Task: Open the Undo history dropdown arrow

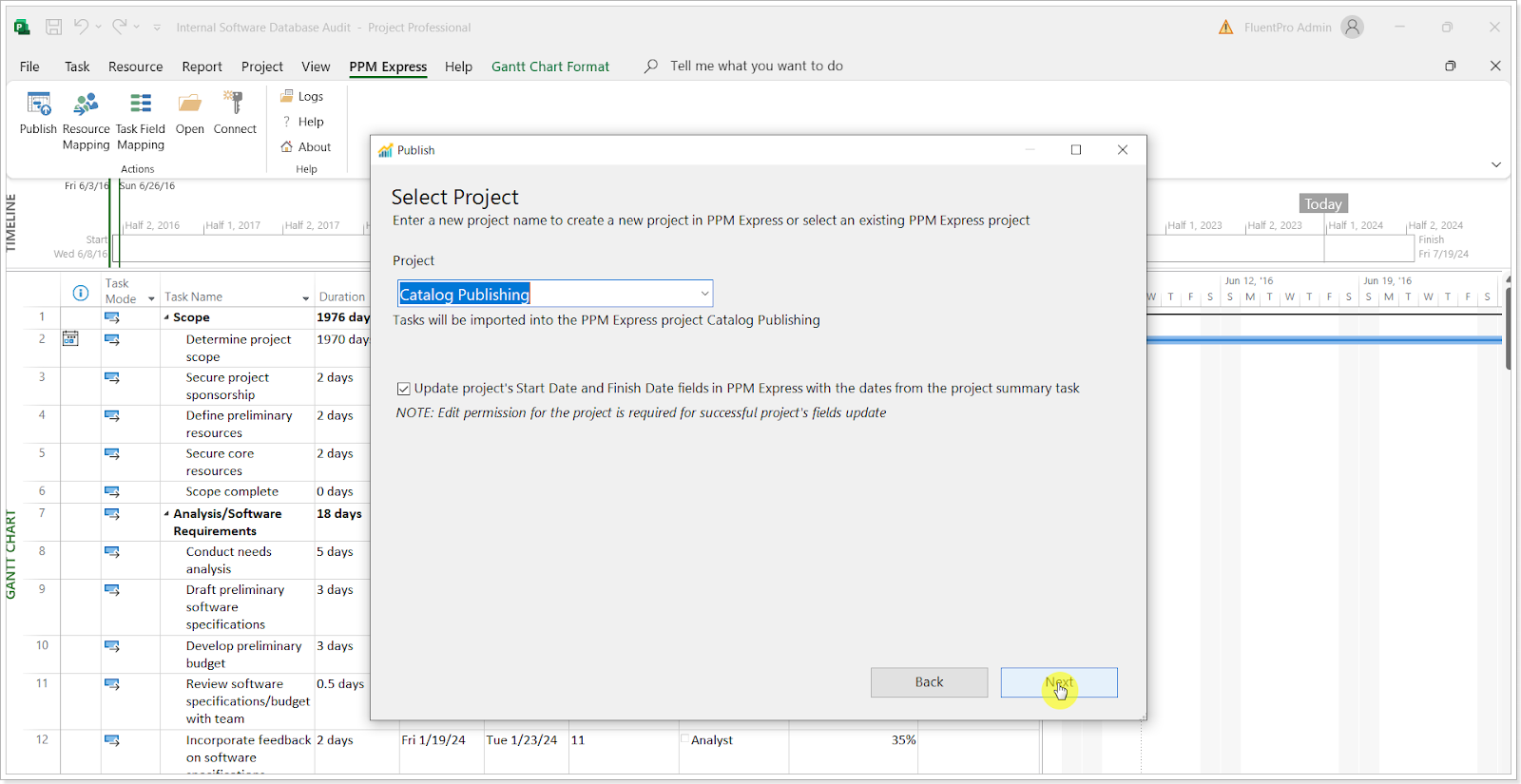Action: [x=98, y=28]
